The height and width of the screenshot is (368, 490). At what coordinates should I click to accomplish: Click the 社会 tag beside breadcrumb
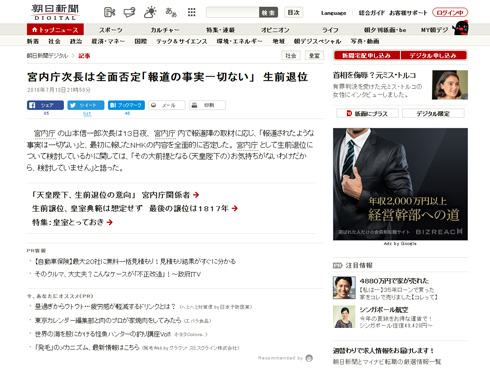tap(291, 56)
